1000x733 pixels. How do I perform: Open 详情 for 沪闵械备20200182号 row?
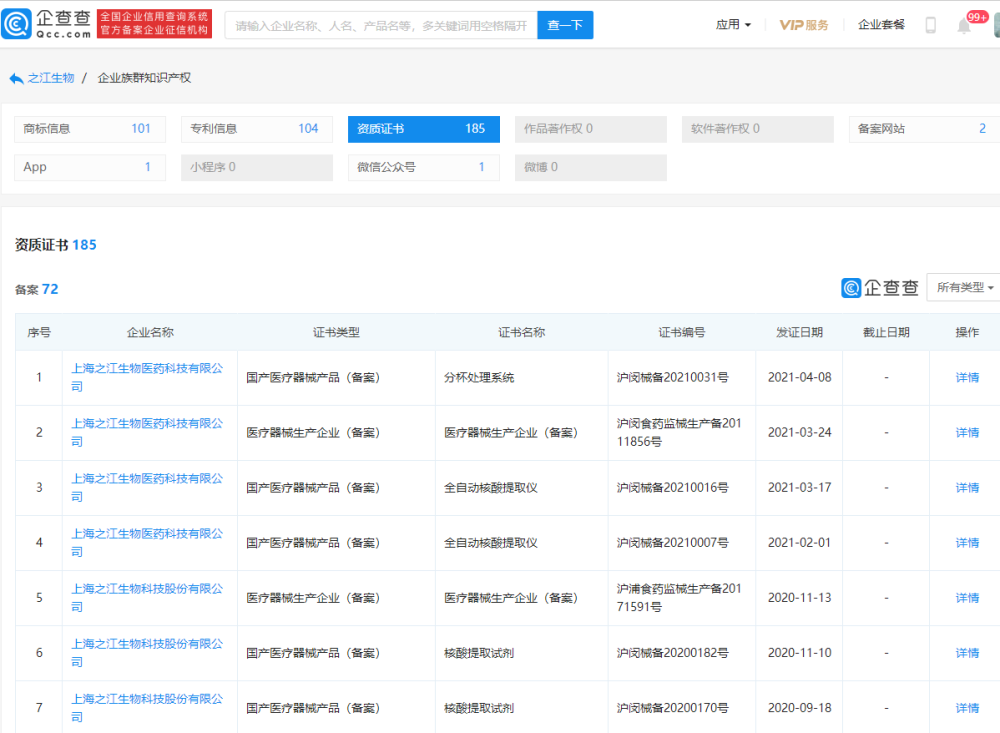[x=967, y=653]
